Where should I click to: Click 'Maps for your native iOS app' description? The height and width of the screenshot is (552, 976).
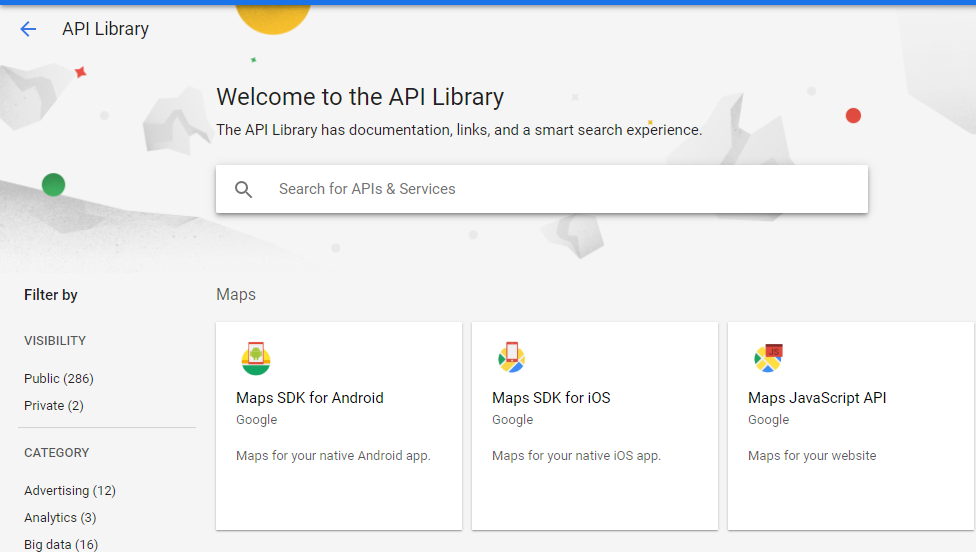pos(576,456)
